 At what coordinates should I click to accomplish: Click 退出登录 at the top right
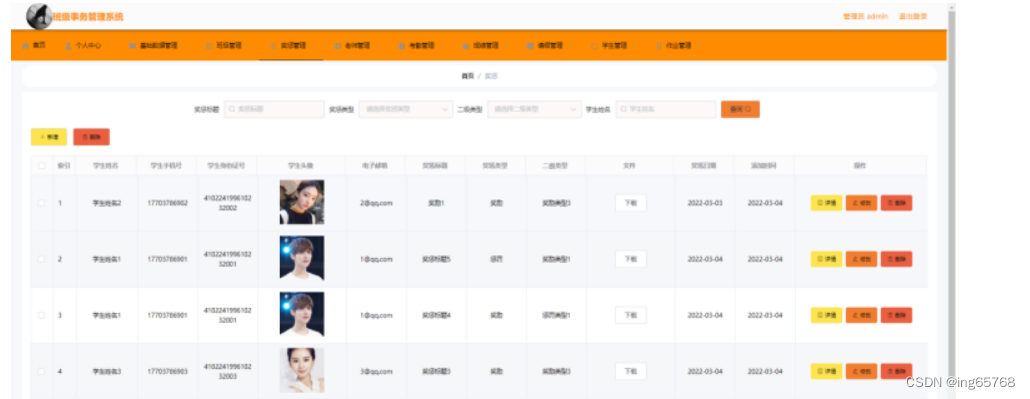pyautogui.click(x=913, y=16)
